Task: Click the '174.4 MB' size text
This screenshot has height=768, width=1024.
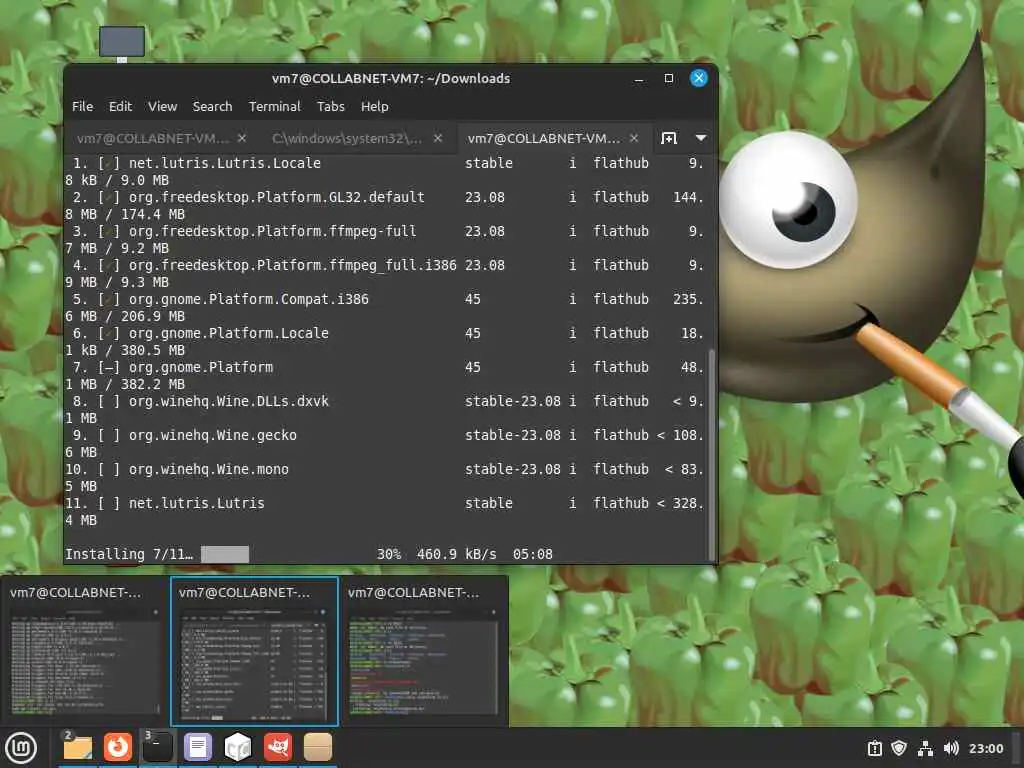Action: coord(152,214)
